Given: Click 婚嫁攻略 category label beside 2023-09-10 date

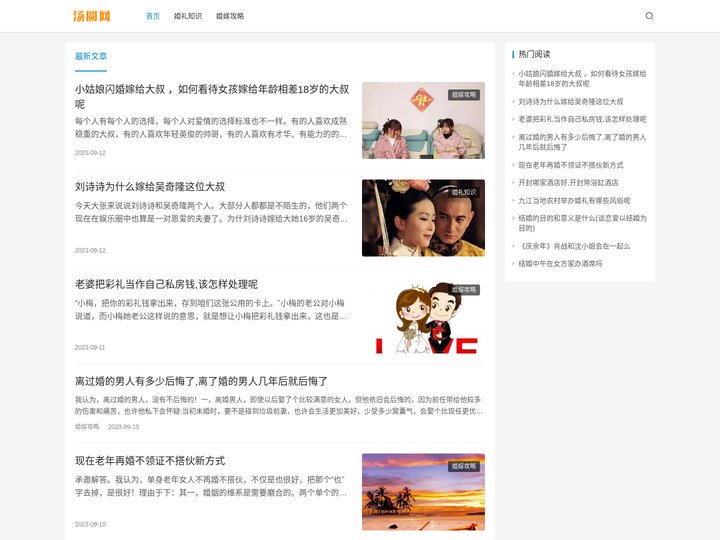Looking at the screenshot, I should pos(87,427).
